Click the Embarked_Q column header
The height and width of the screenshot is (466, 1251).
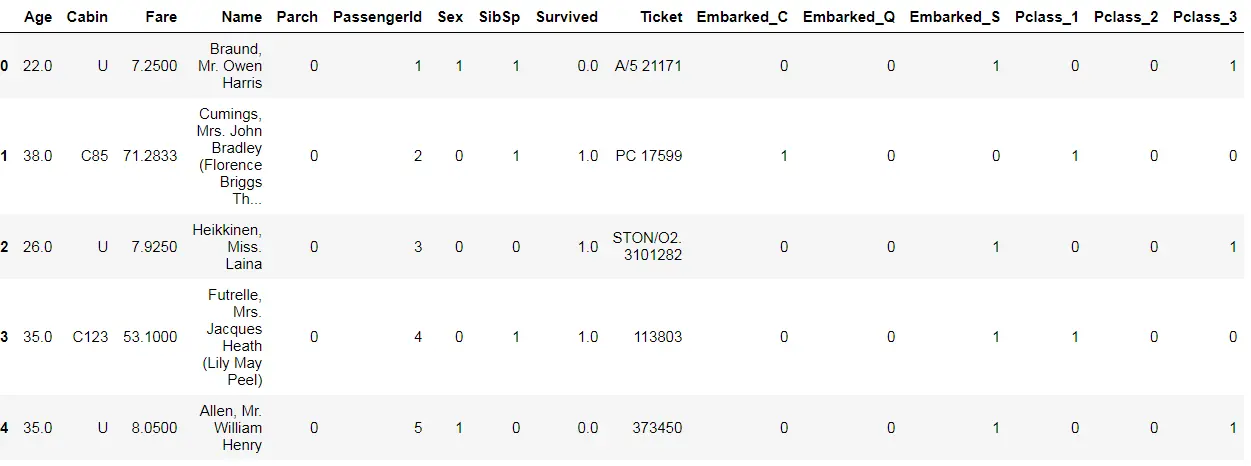[x=849, y=17]
